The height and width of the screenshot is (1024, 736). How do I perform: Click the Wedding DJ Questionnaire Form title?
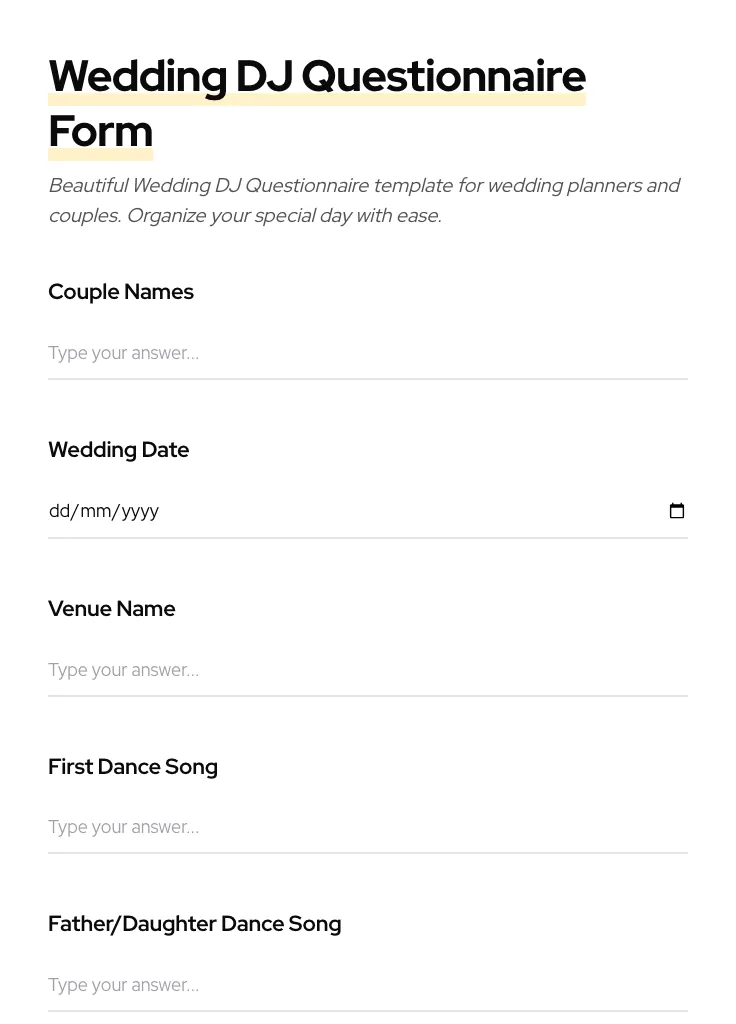tap(317, 77)
